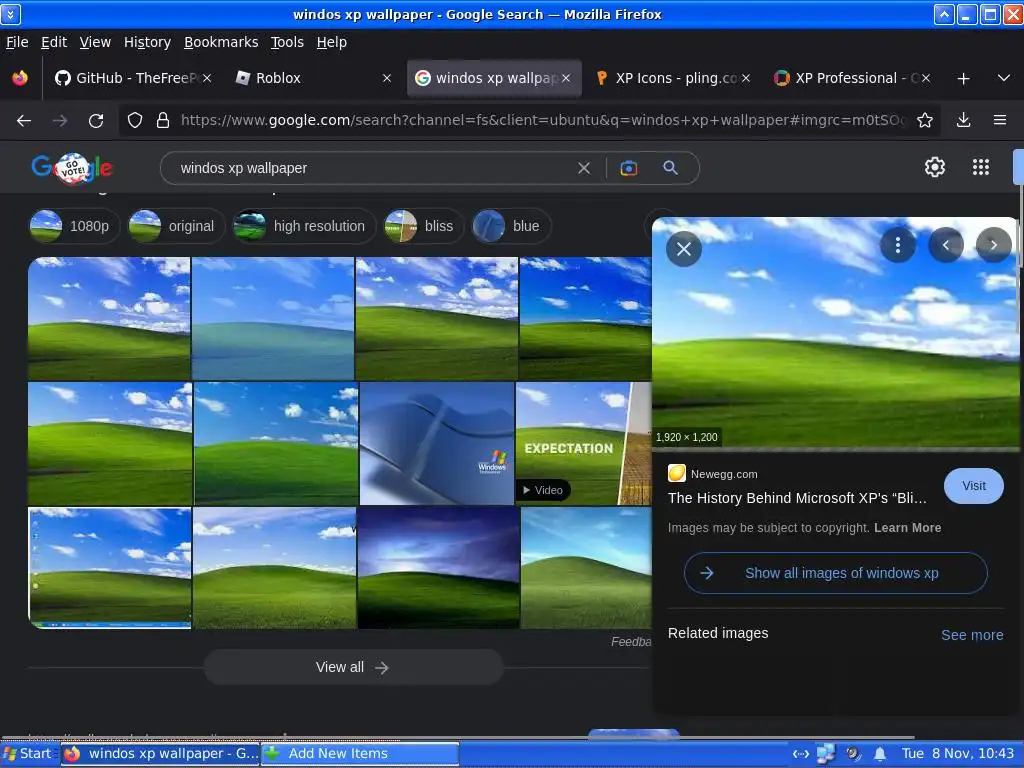Image resolution: width=1024 pixels, height=768 pixels.
Task: Click the View all button
Action: [353, 667]
